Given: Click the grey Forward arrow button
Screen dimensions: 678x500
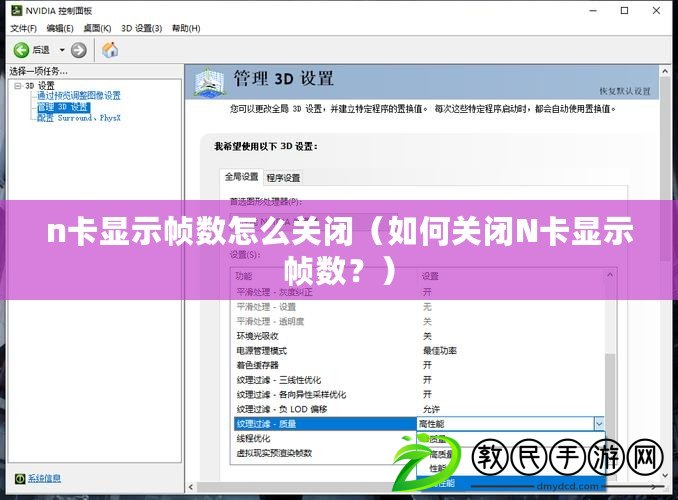Looking at the screenshot, I should [x=79, y=50].
